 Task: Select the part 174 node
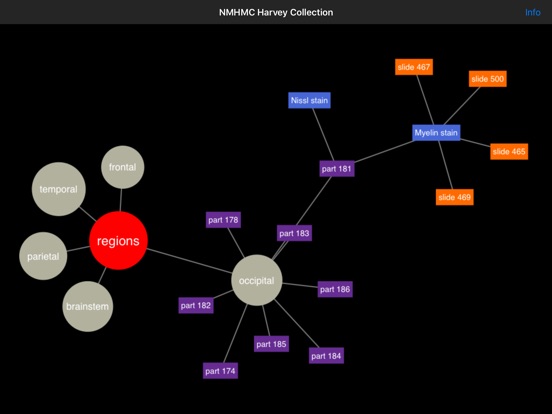(220, 371)
